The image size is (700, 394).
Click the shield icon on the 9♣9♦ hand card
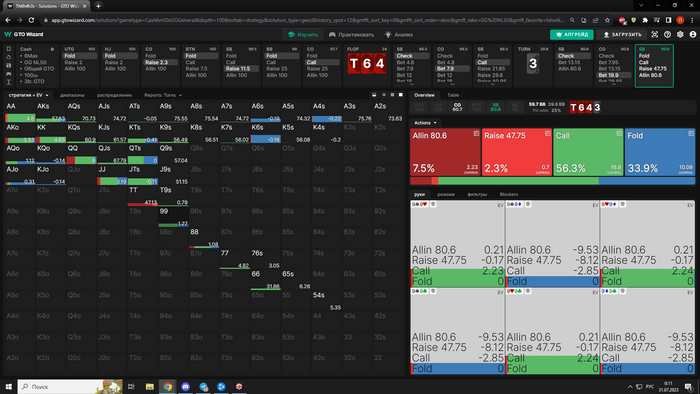coord(528,204)
